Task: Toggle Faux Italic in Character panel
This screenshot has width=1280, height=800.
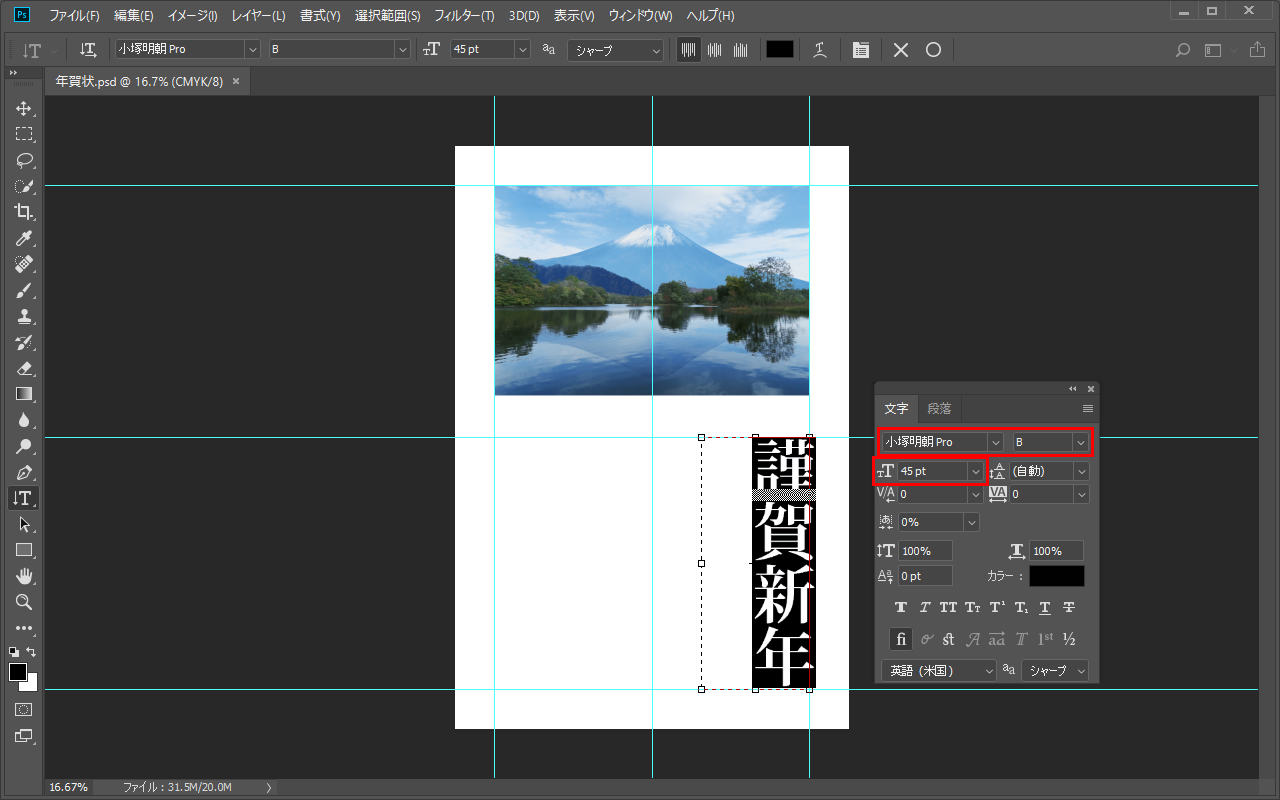Action: click(x=925, y=607)
